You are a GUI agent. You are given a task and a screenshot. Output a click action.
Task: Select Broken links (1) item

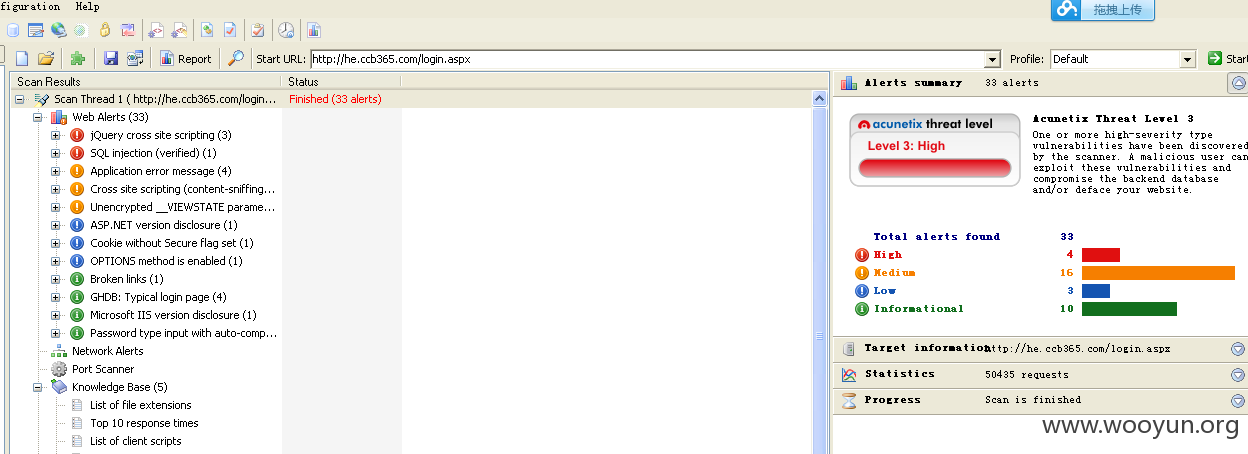click(127, 279)
